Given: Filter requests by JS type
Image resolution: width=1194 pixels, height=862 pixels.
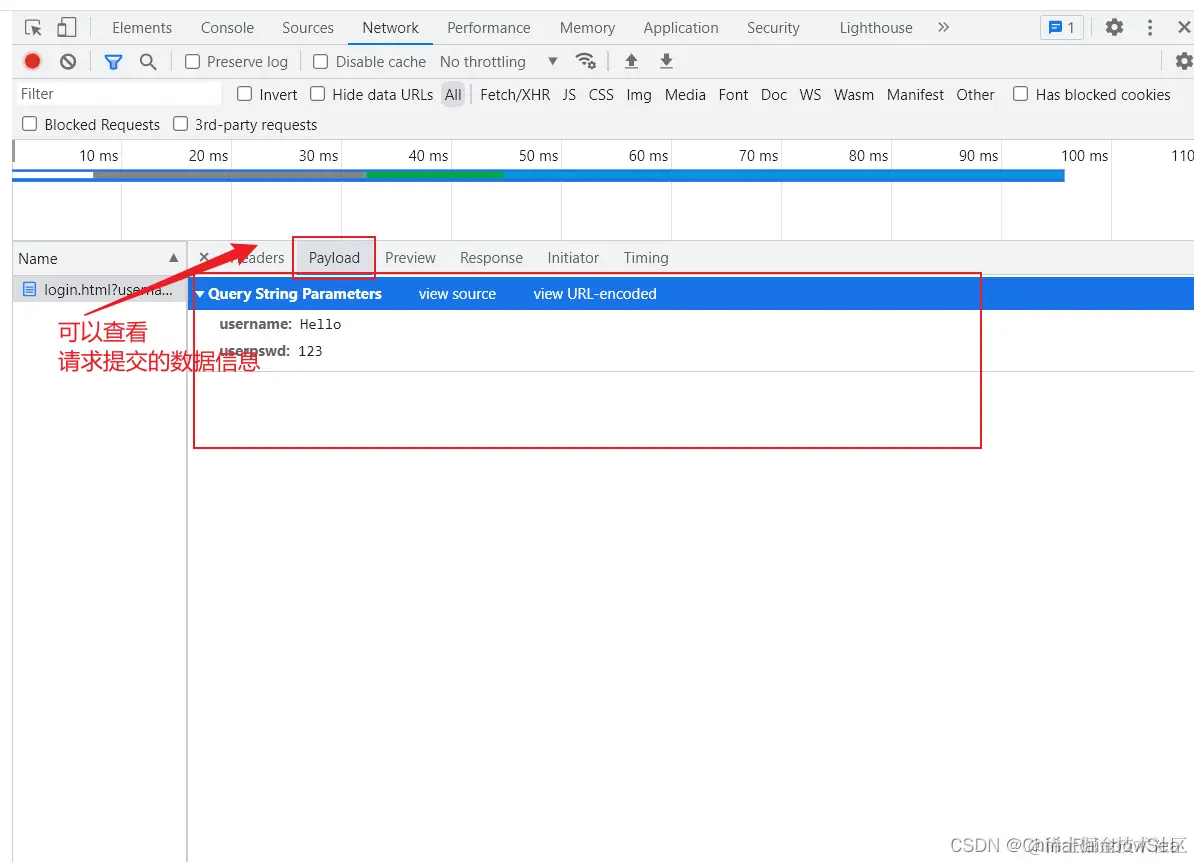Looking at the screenshot, I should [x=569, y=94].
